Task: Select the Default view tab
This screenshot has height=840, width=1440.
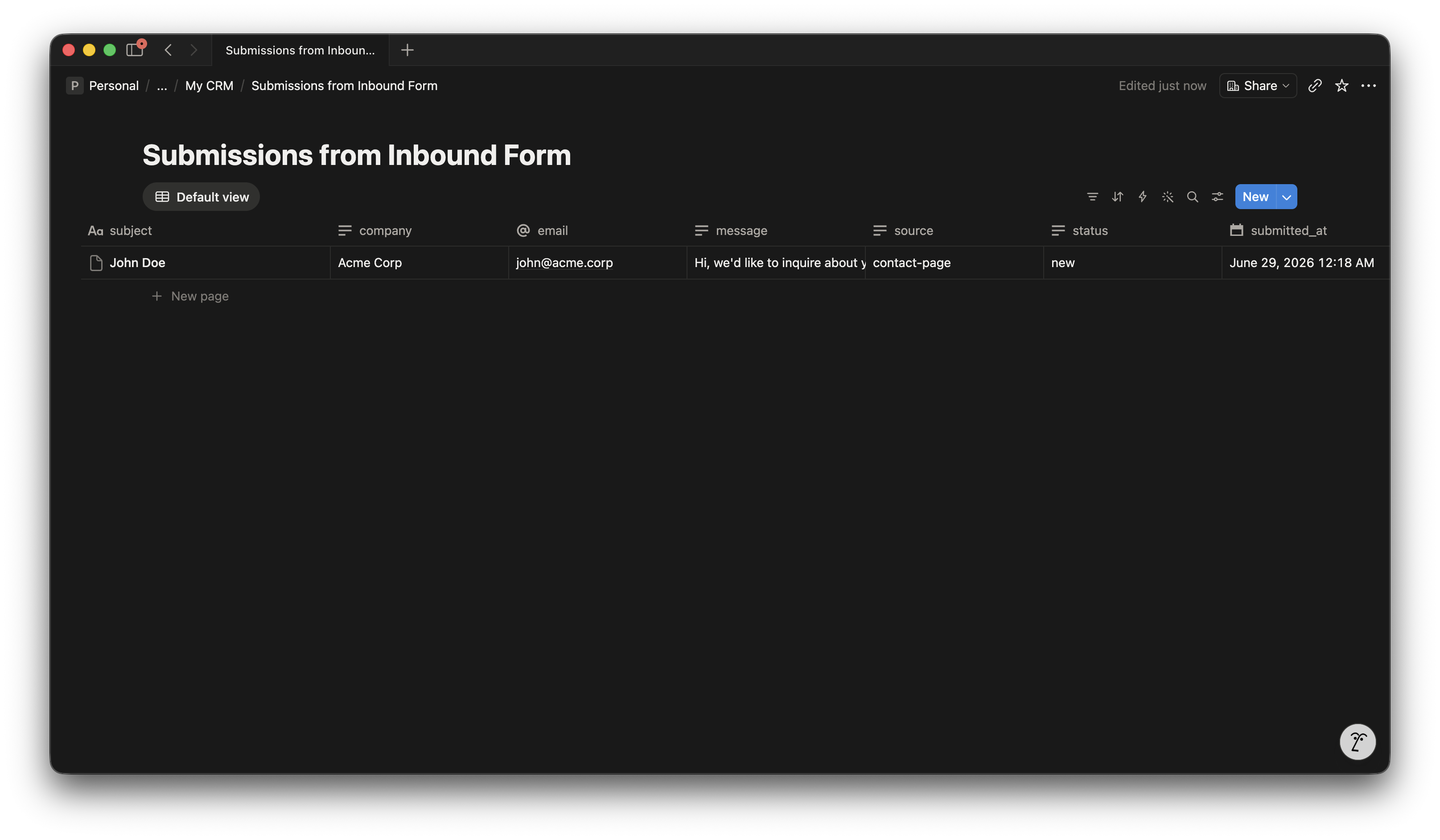Action: (201, 197)
